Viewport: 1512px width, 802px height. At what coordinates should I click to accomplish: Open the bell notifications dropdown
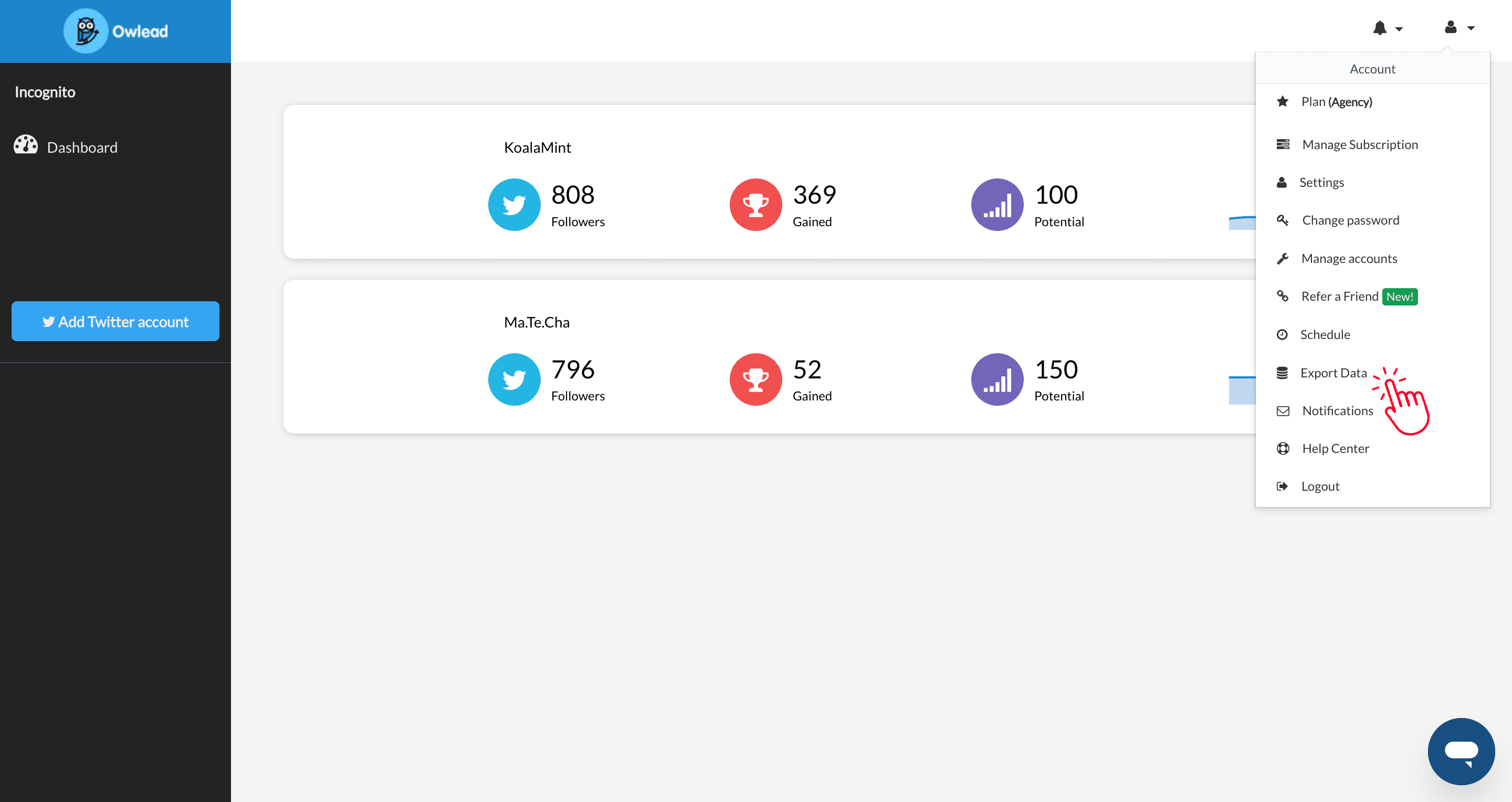[x=1387, y=28]
